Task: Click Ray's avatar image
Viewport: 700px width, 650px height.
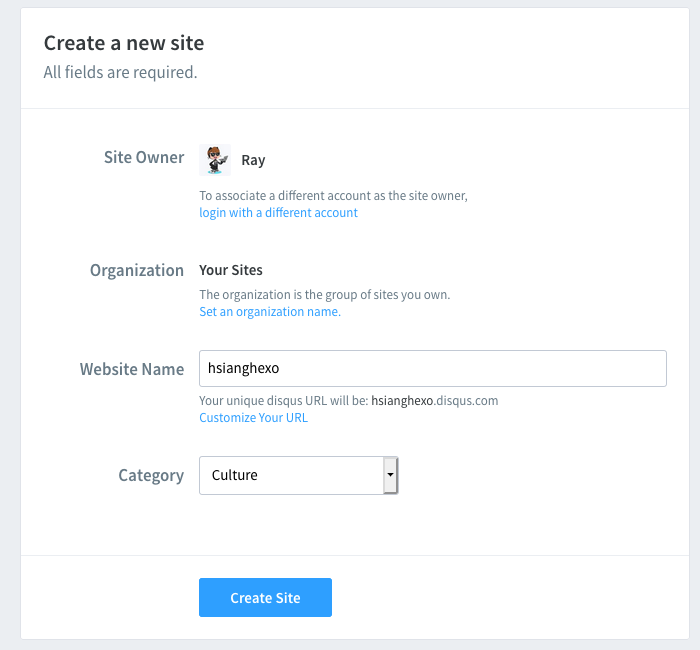Action: tap(215, 160)
